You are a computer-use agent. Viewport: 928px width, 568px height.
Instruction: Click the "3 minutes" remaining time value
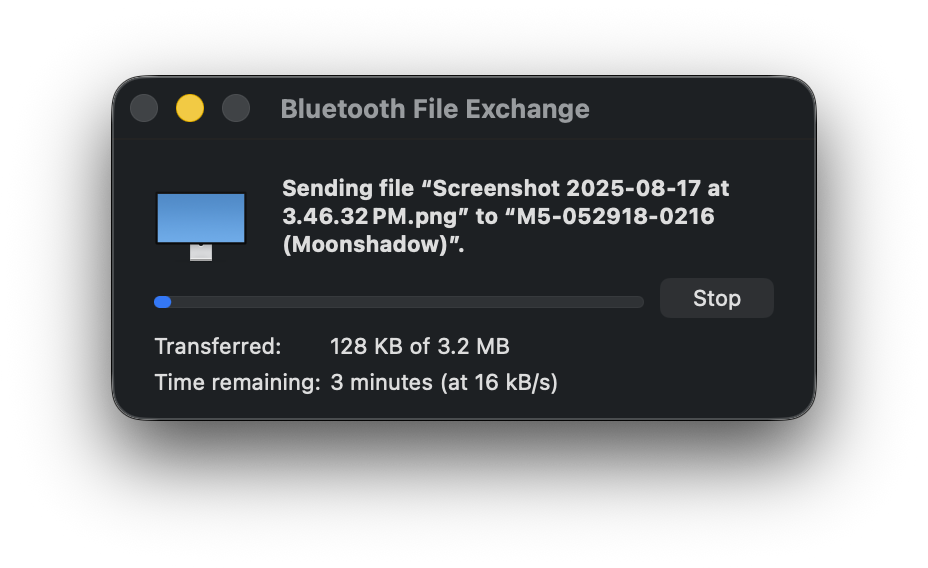[381, 382]
